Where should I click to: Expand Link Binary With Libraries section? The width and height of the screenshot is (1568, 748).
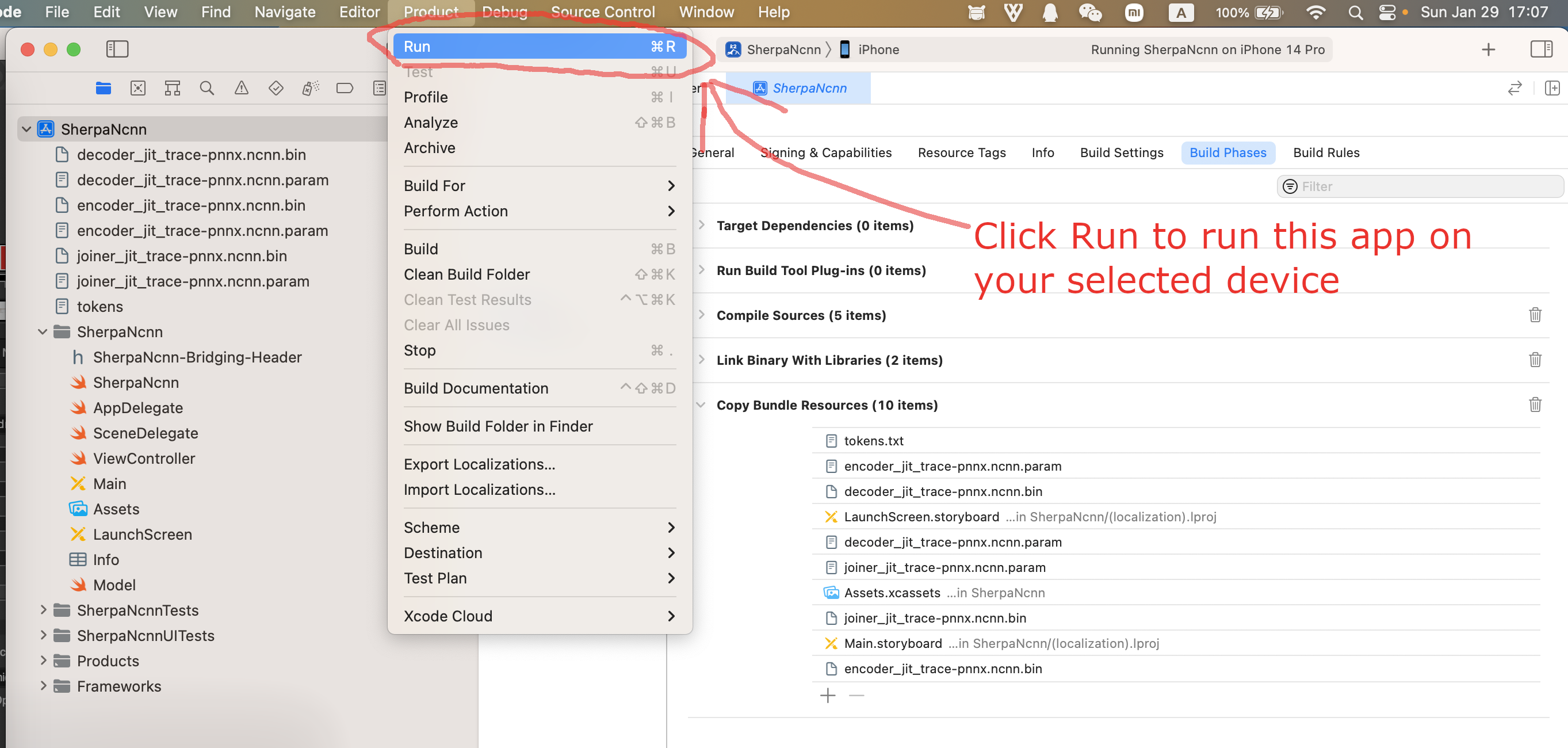(x=702, y=360)
